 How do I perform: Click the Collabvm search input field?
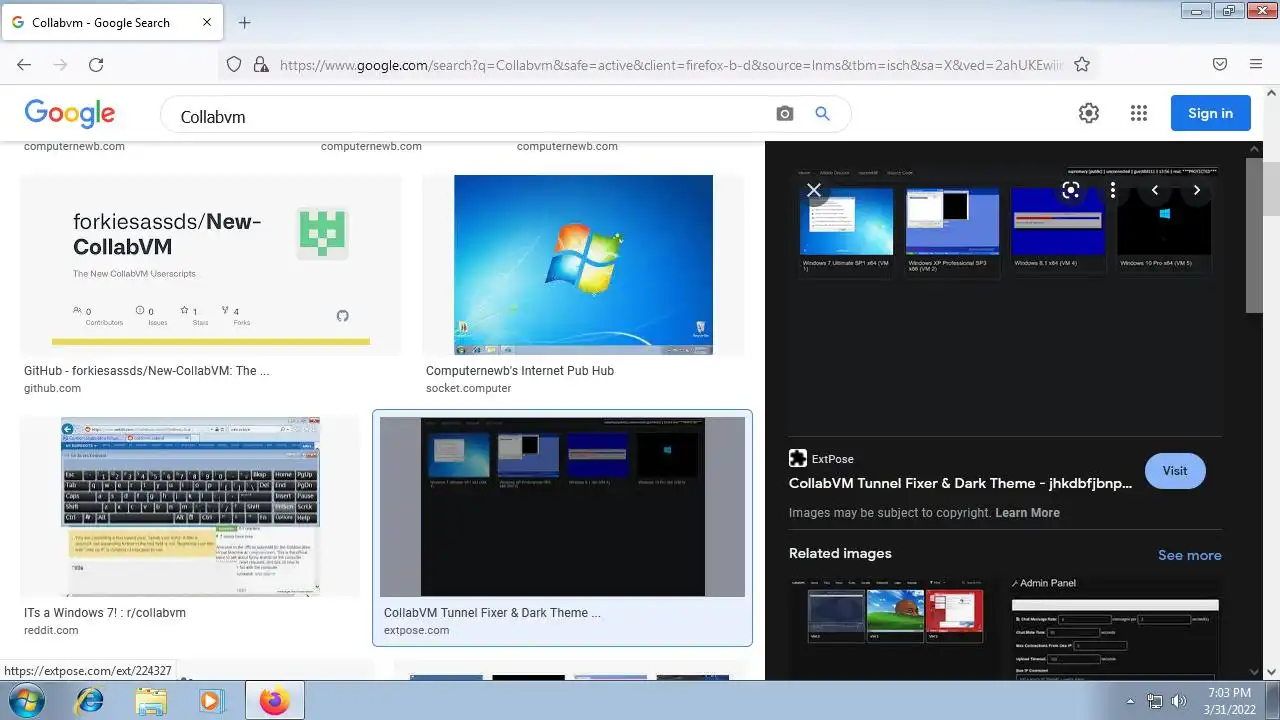470,116
